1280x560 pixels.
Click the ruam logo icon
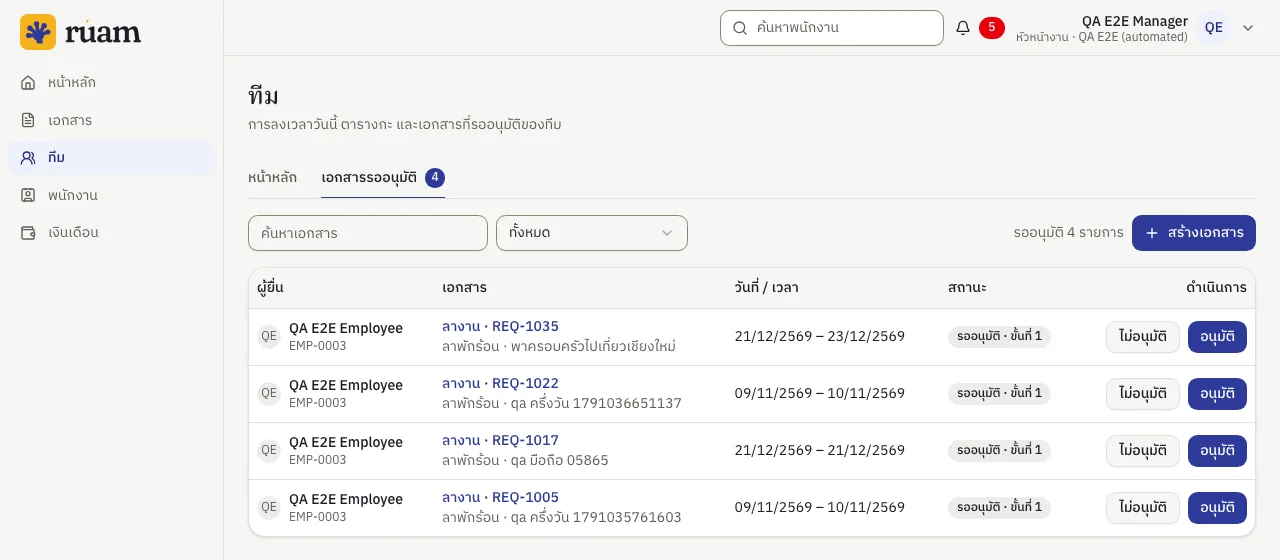click(x=38, y=32)
